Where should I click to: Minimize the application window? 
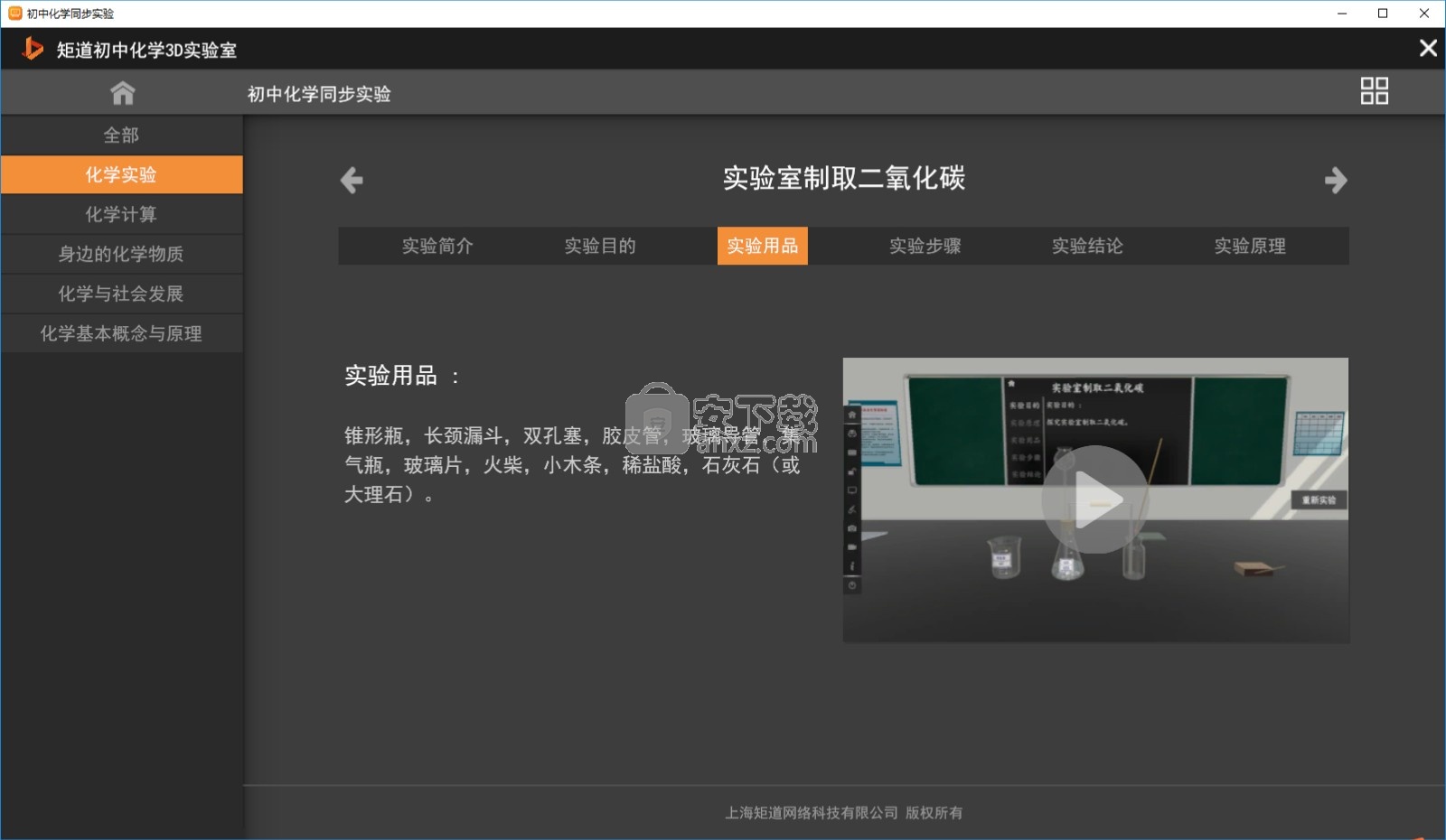click(1342, 14)
